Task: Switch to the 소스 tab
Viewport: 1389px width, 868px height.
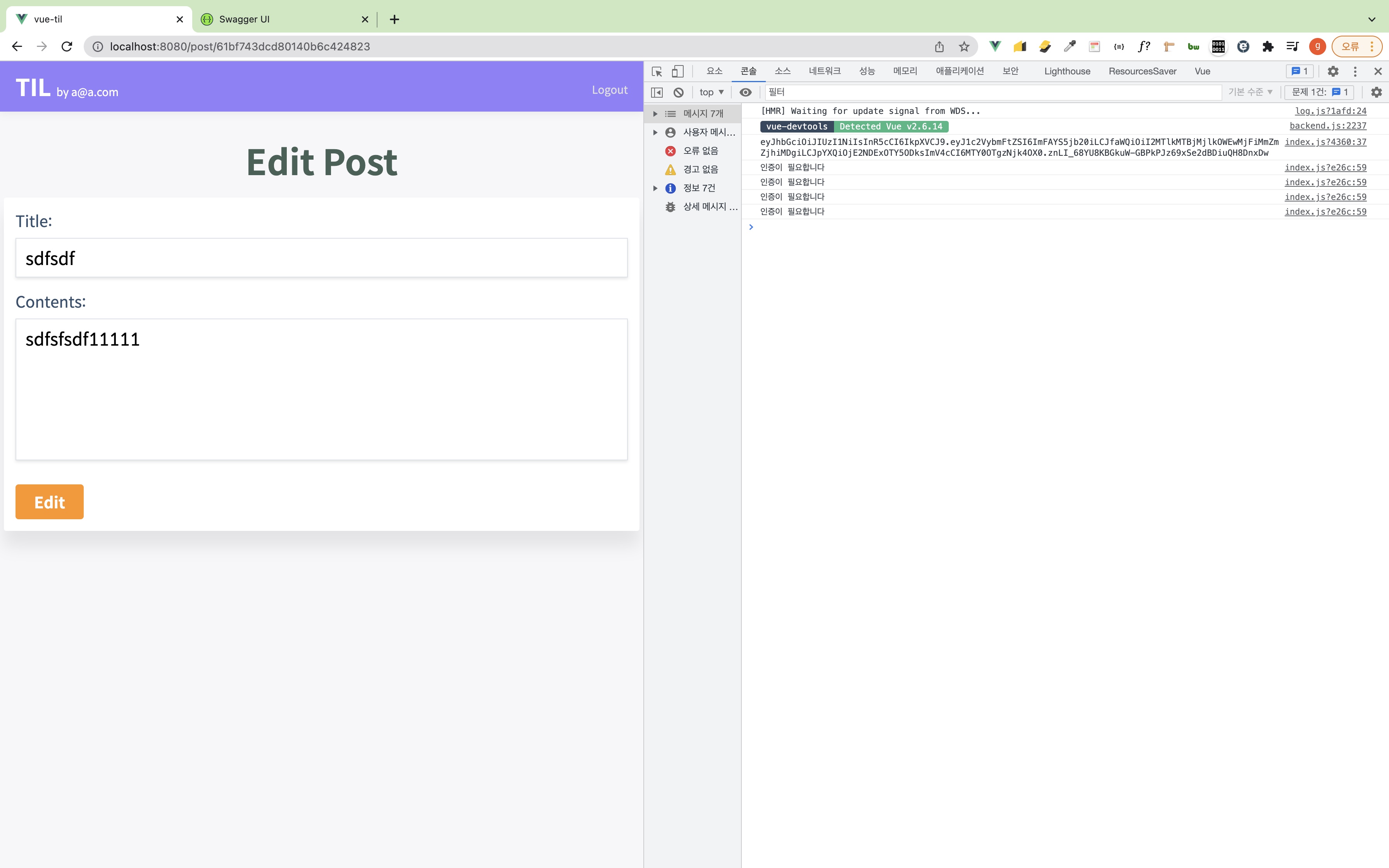Action: click(782, 71)
